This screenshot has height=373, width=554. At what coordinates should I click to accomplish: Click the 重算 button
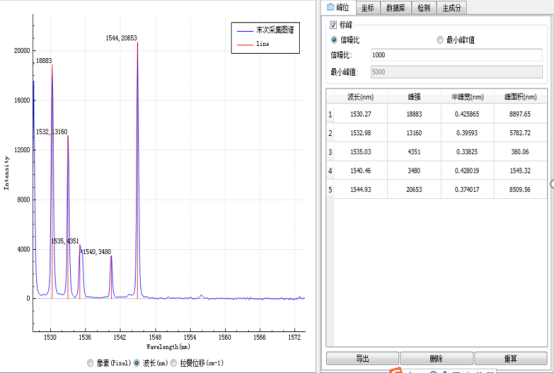[511, 358]
